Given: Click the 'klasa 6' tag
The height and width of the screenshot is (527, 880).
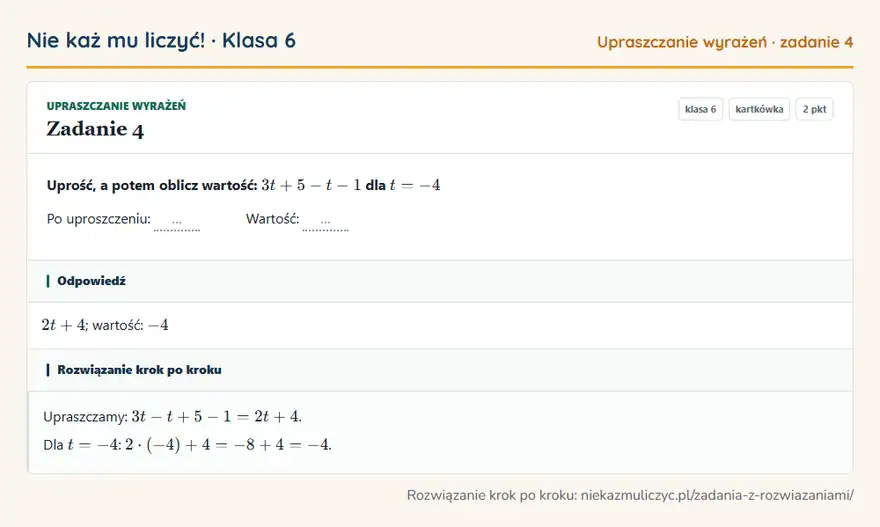Looking at the screenshot, I should [700, 109].
